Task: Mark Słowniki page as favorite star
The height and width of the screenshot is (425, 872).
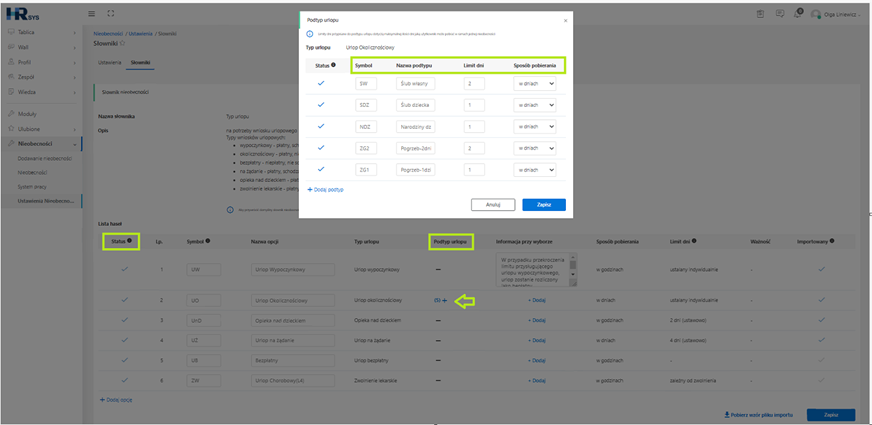Action: point(122,42)
